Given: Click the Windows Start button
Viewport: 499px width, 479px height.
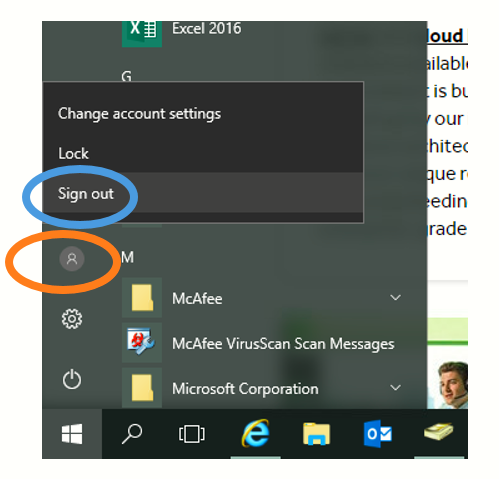Looking at the screenshot, I should pos(72,434).
